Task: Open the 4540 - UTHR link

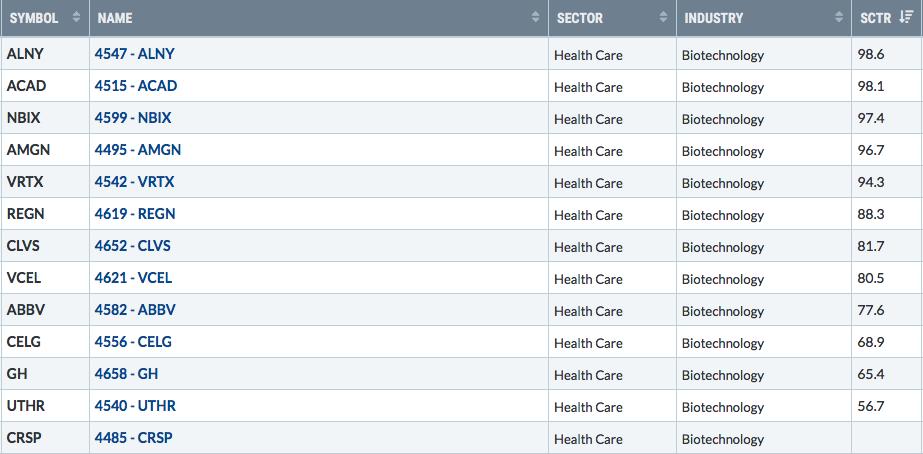Action: [x=135, y=406]
